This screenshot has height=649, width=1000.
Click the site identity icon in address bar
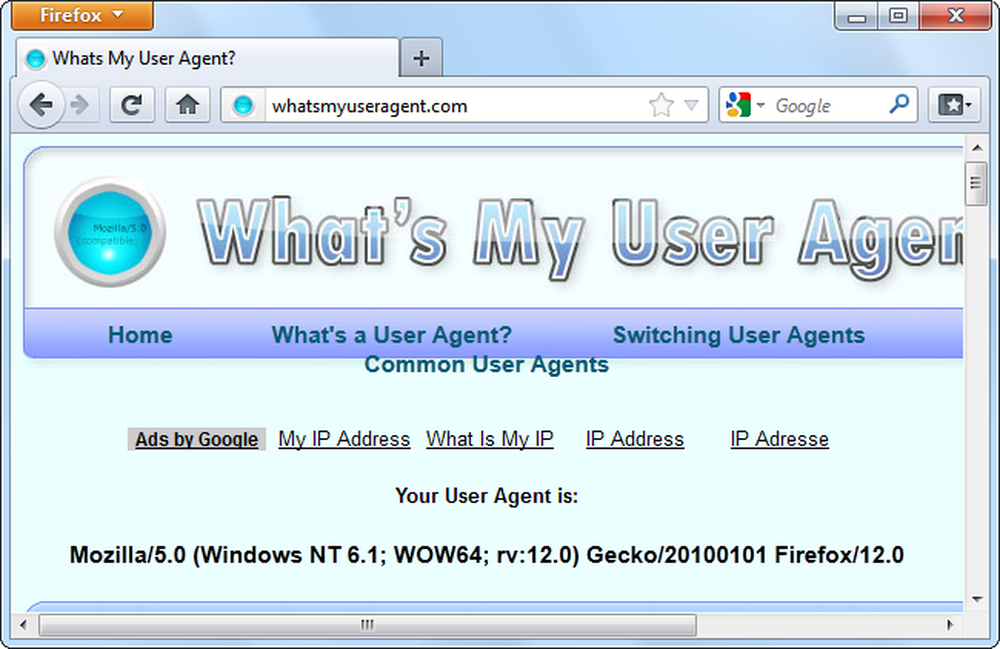243,105
